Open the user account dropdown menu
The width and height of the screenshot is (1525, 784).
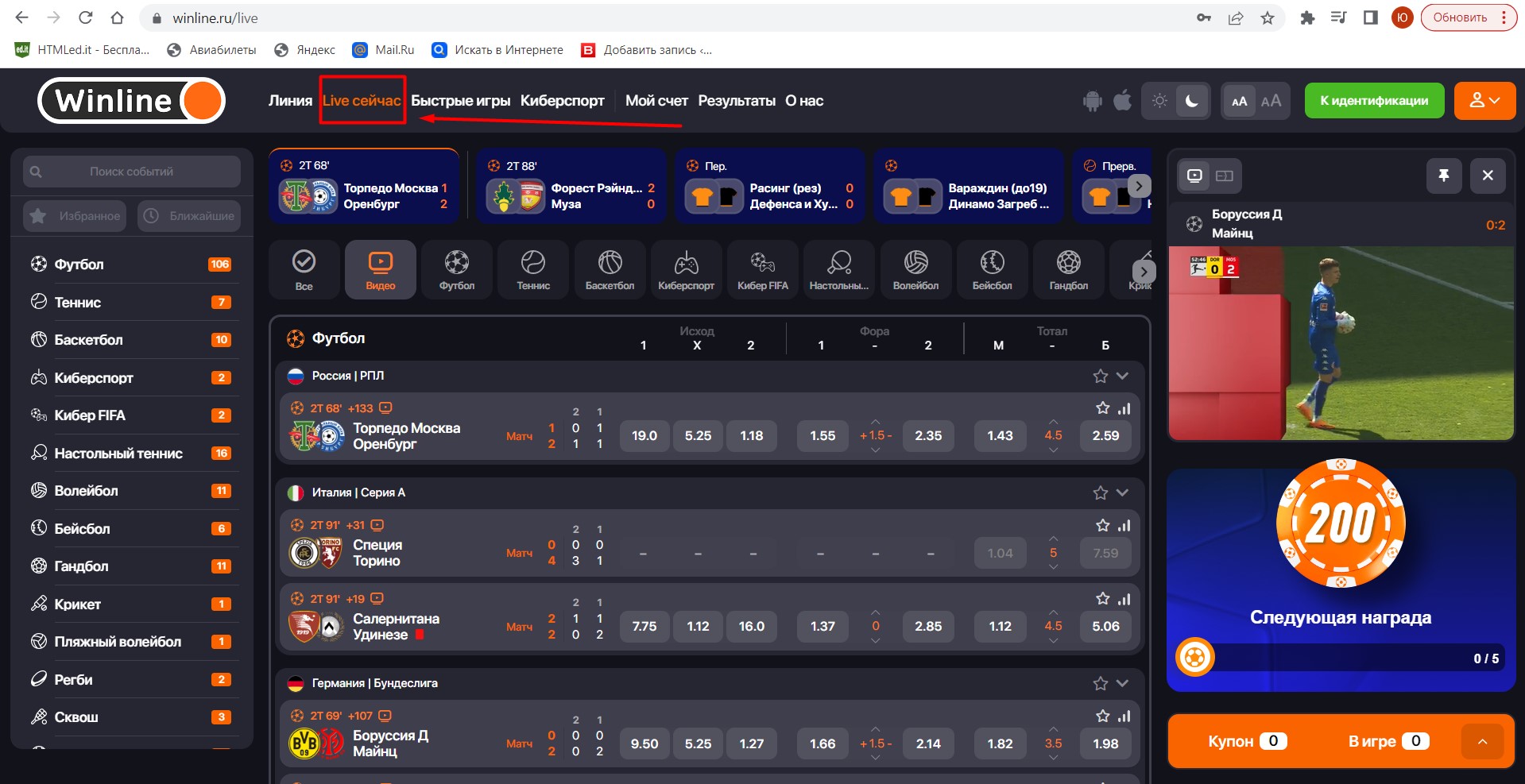pyautogui.click(x=1484, y=101)
